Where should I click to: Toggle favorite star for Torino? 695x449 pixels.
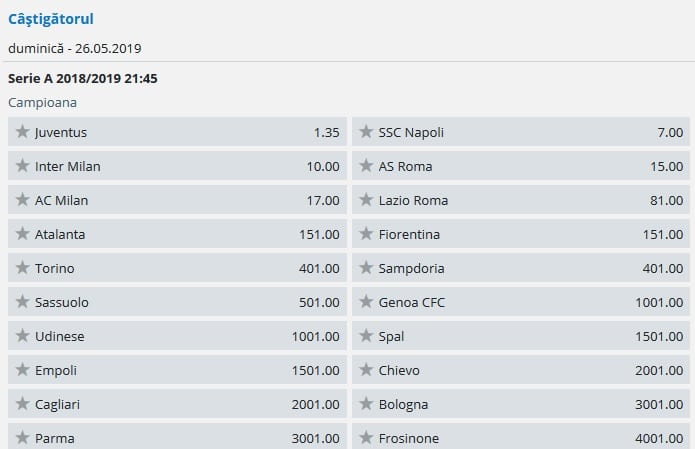(22, 268)
